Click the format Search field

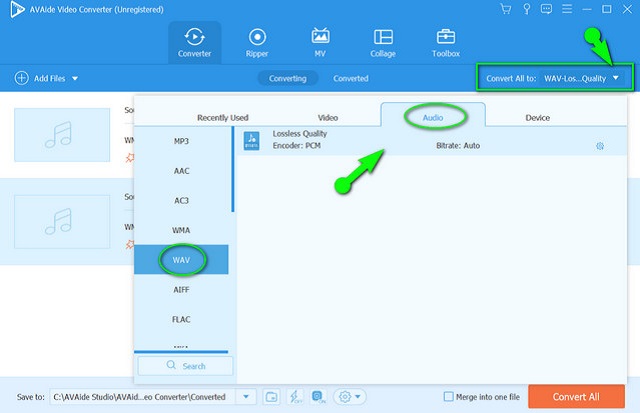tap(185, 366)
